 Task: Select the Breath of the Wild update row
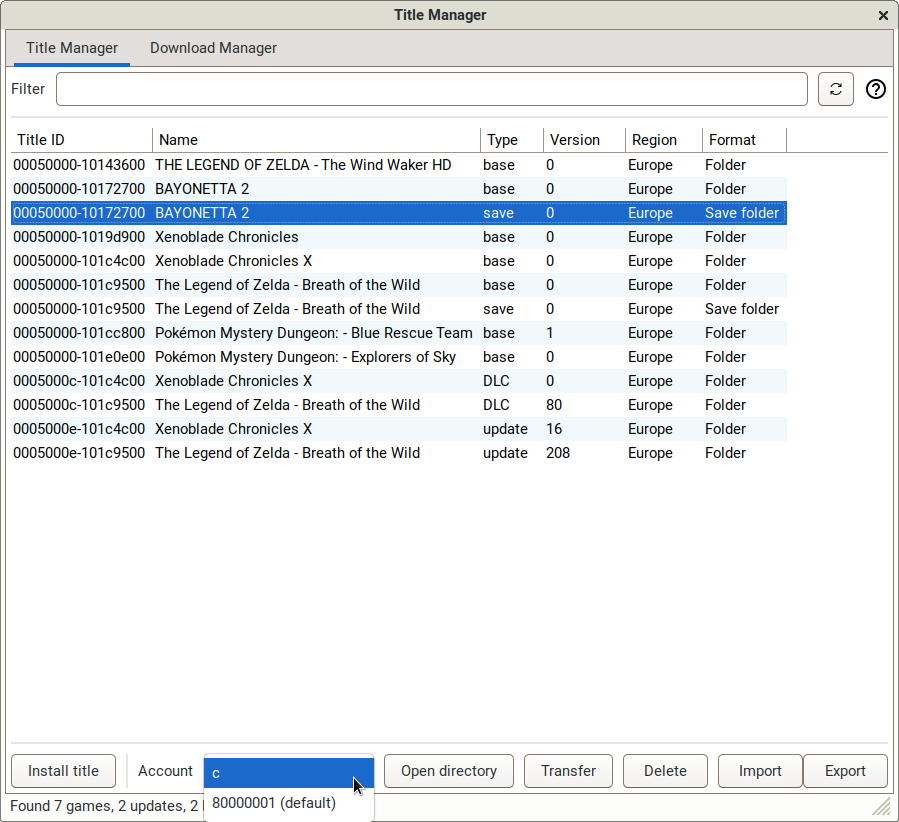[300, 453]
